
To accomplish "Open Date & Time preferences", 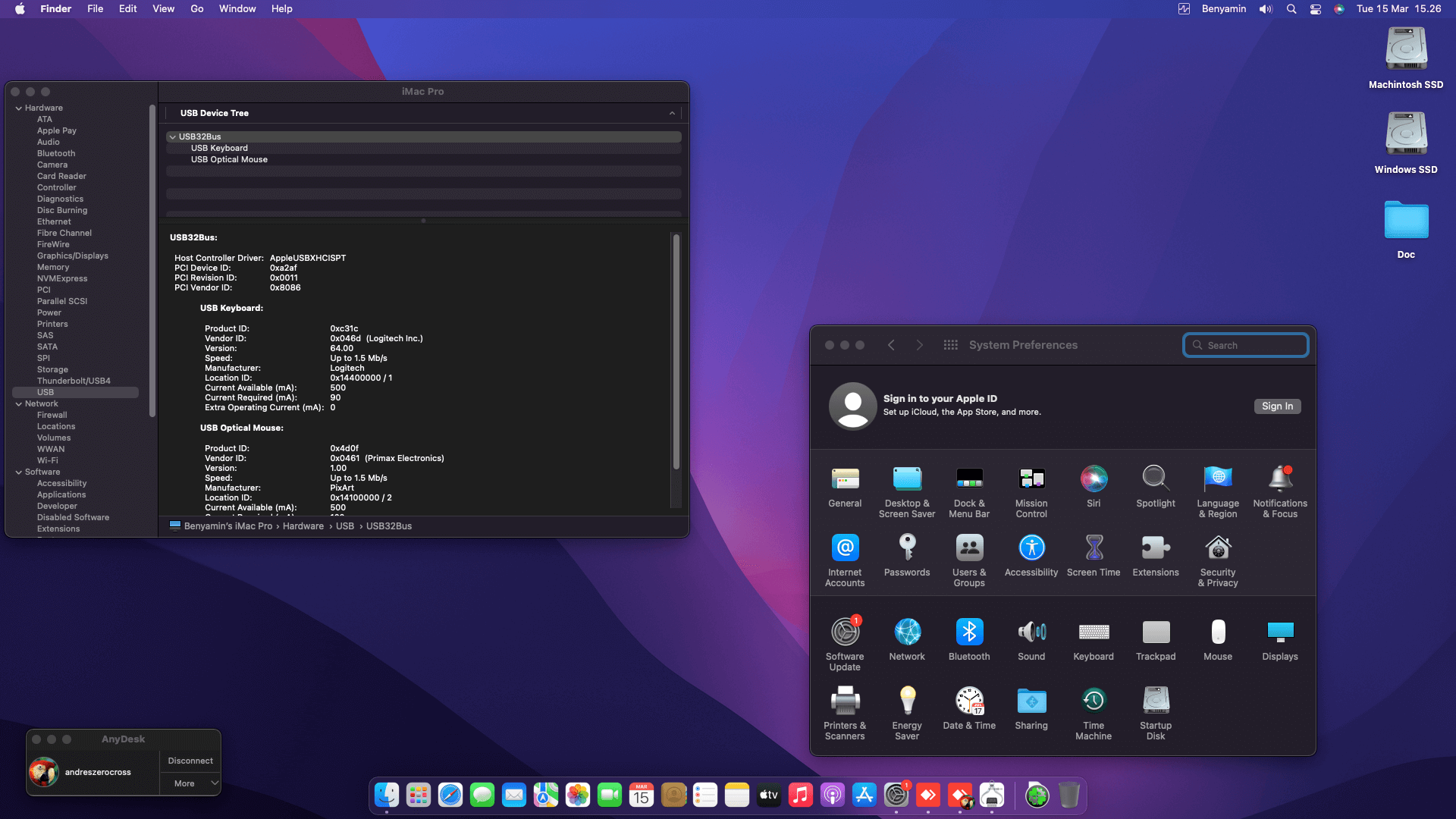I will pyautogui.click(x=969, y=709).
